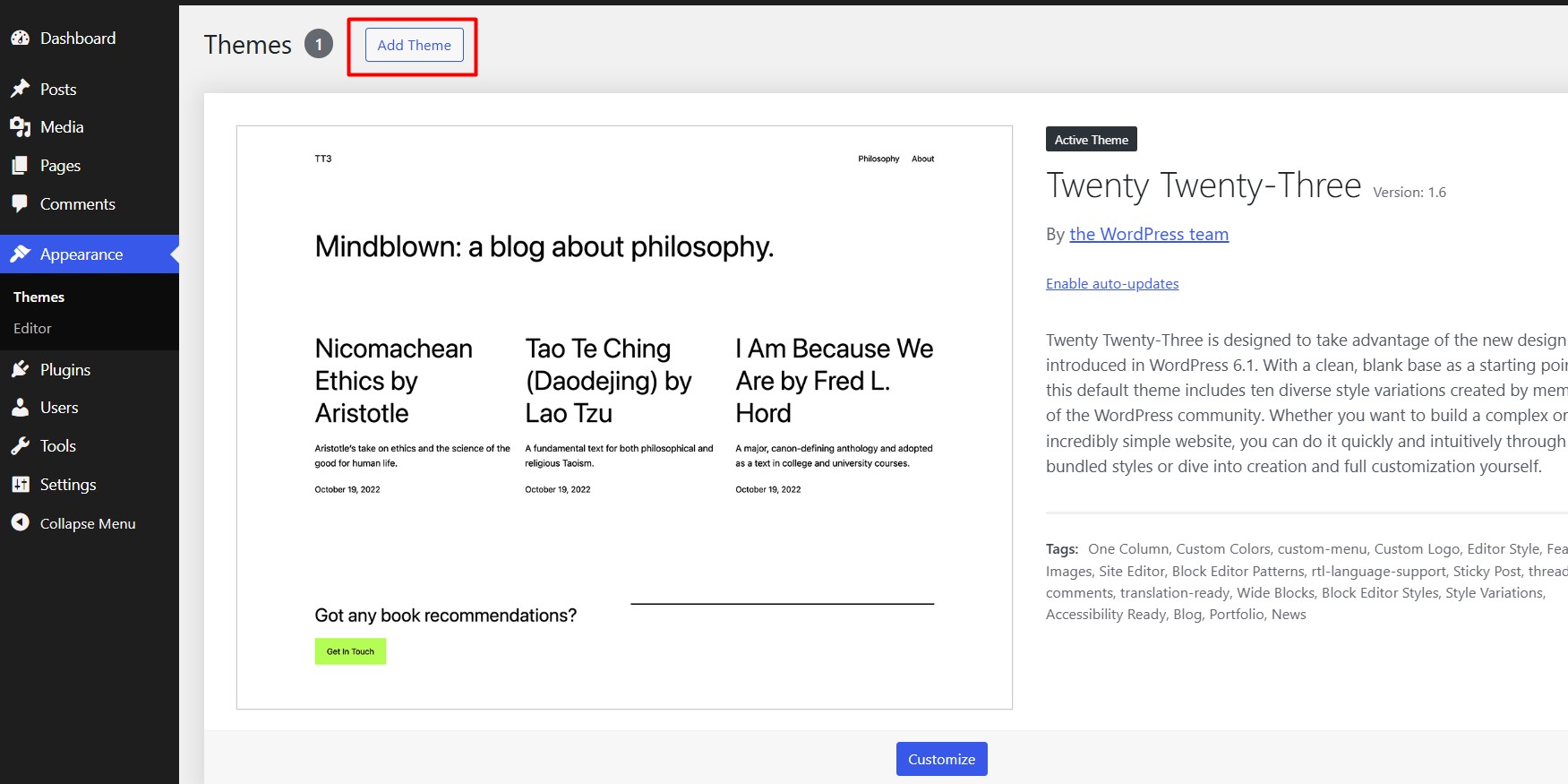Image resolution: width=1568 pixels, height=784 pixels.
Task: Select the Appearance menu label
Action: (x=81, y=254)
